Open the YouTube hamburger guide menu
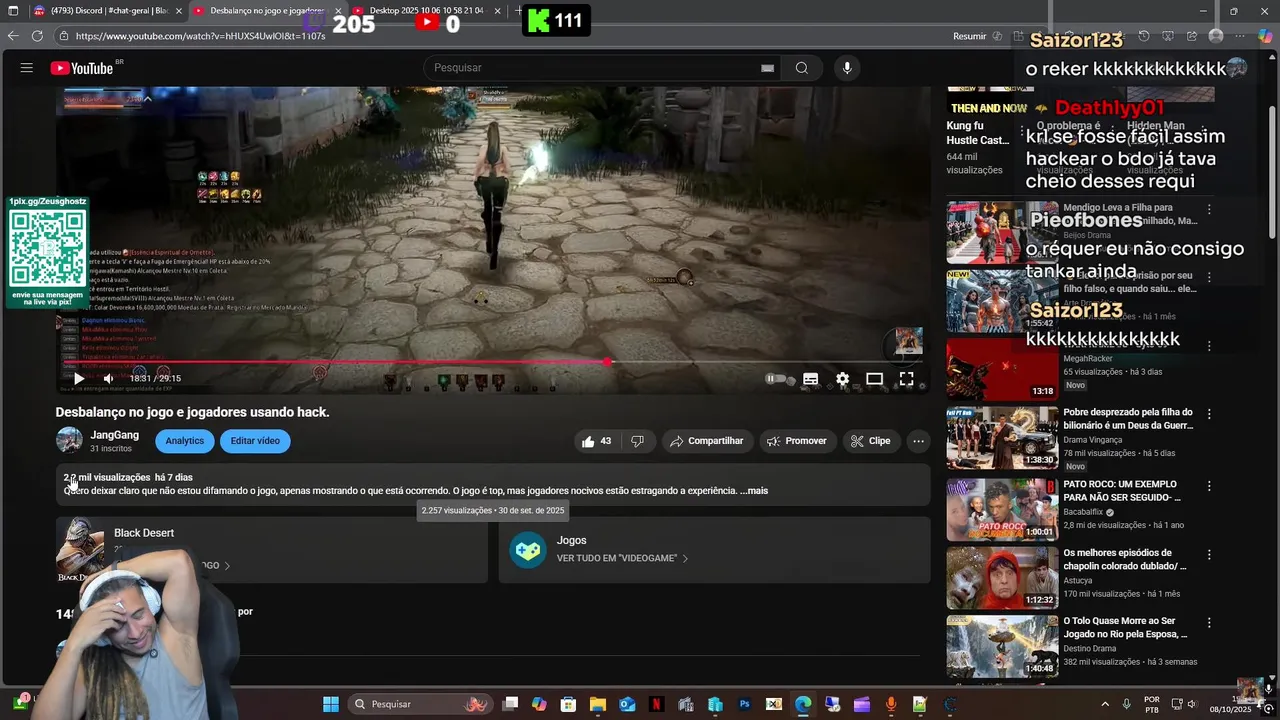Image resolution: width=1280 pixels, height=720 pixels. pyautogui.click(x=27, y=68)
